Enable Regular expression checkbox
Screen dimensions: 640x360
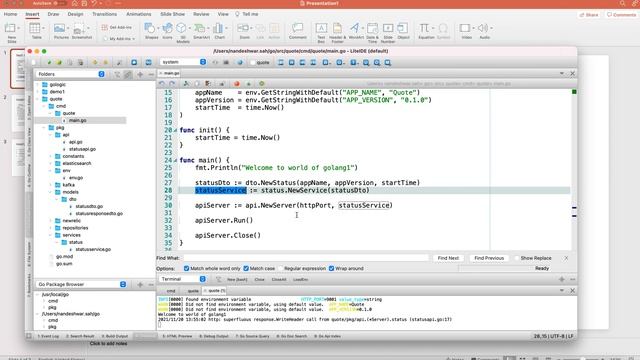click(x=281, y=268)
